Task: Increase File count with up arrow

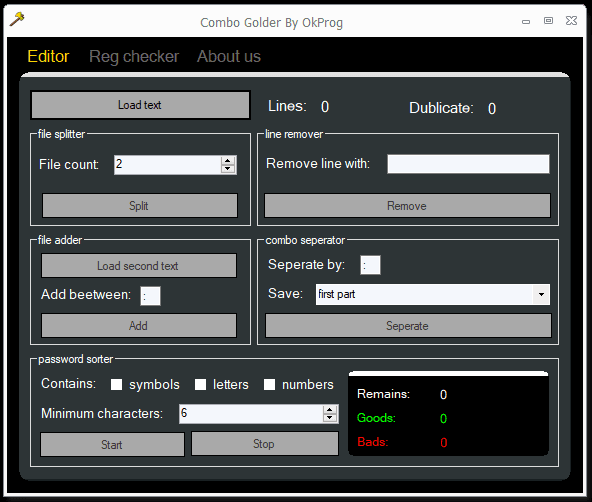Action: [x=228, y=160]
